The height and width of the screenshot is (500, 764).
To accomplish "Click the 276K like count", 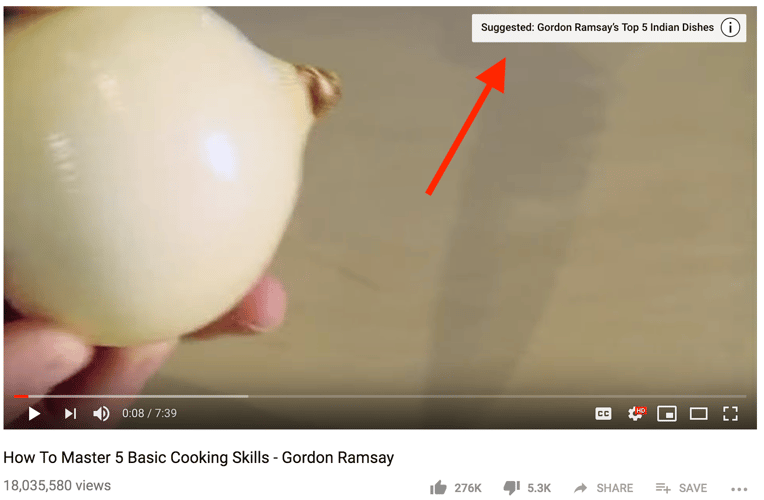I will [x=470, y=489].
